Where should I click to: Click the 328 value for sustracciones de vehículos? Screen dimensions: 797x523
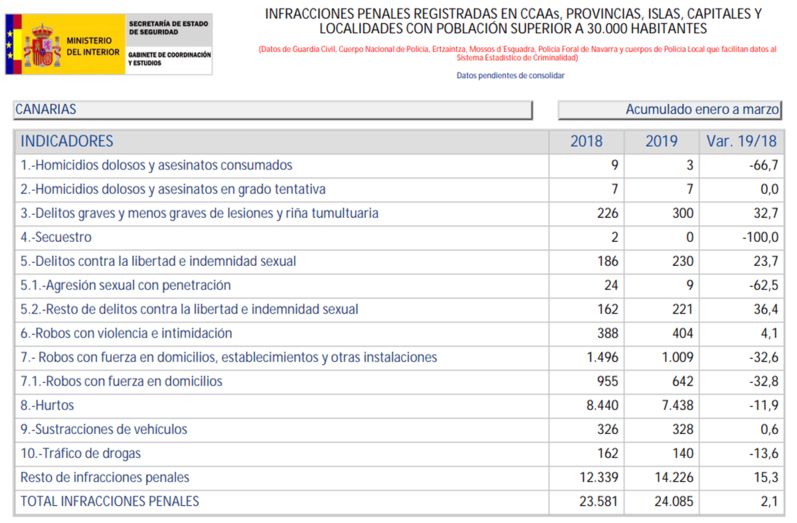(x=683, y=429)
